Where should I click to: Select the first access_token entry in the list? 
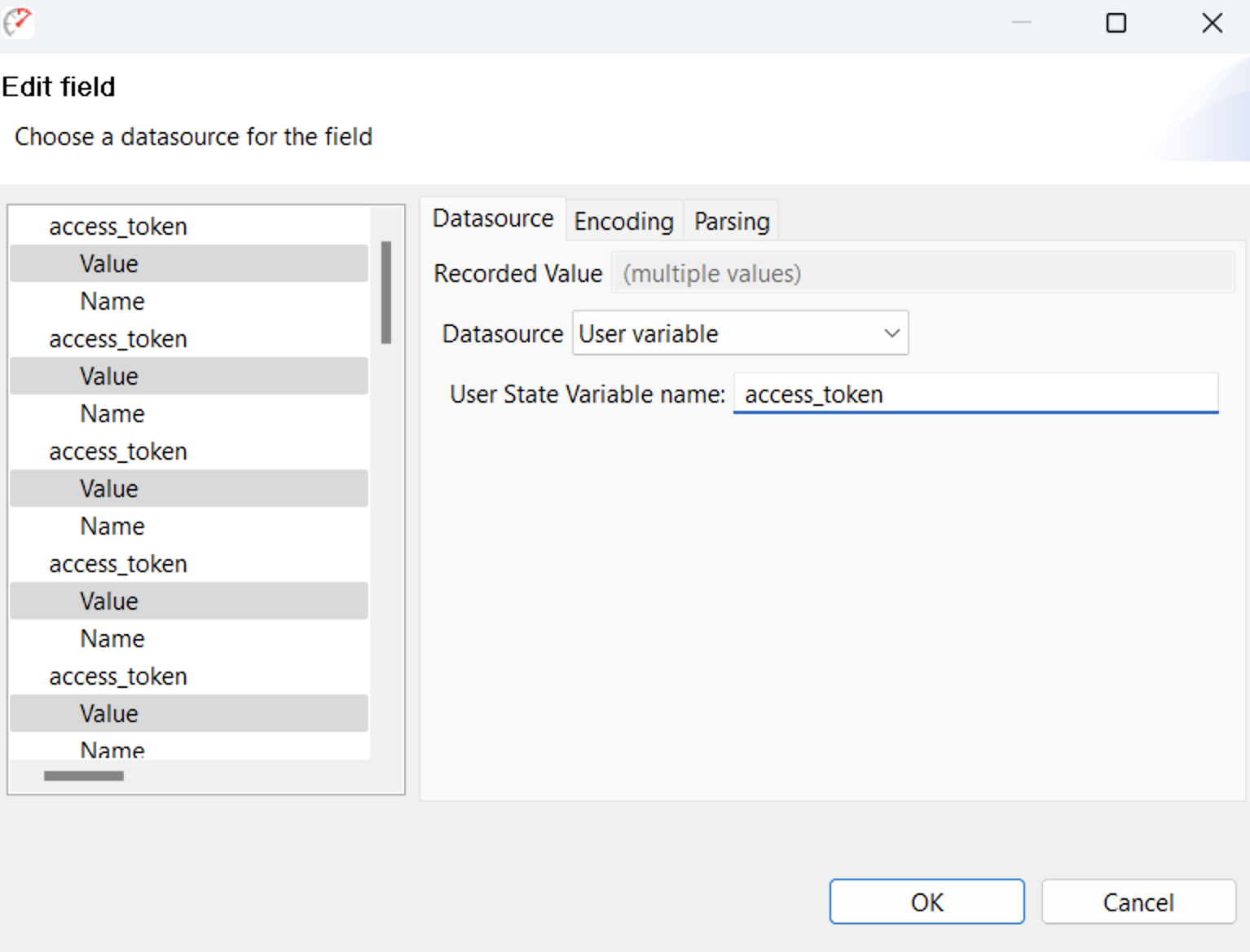tap(118, 226)
